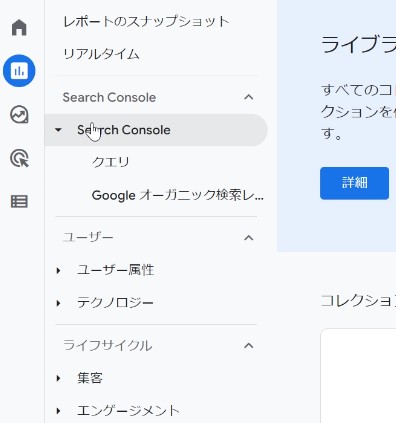Collapse the Search Console section chevron
396x423 pixels.
[x=248, y=97]
